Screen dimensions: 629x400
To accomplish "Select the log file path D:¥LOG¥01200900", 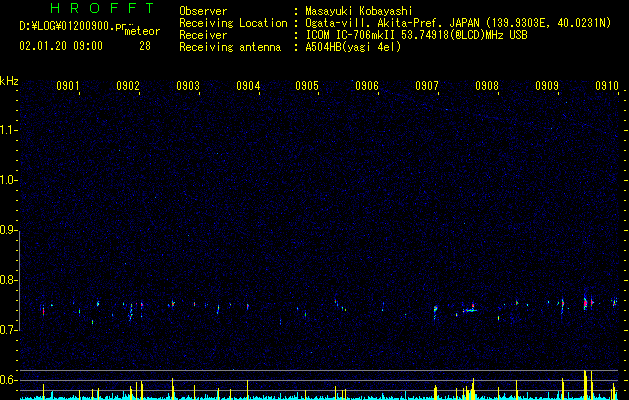I will click(x=67, y=26).
